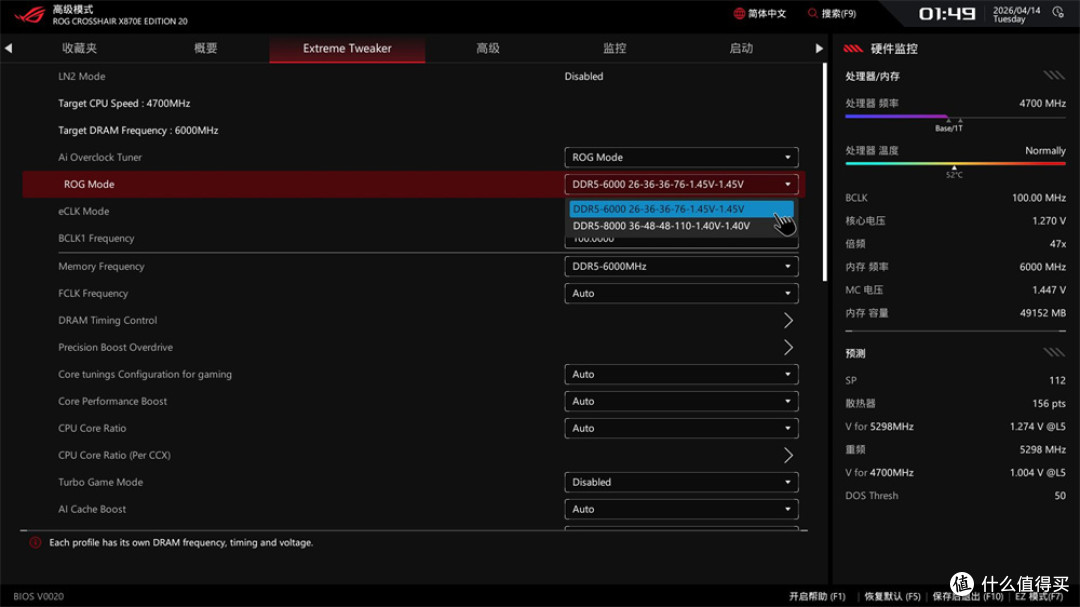
Task: Click the 预测 section header
Action: (x=855, y=353)
